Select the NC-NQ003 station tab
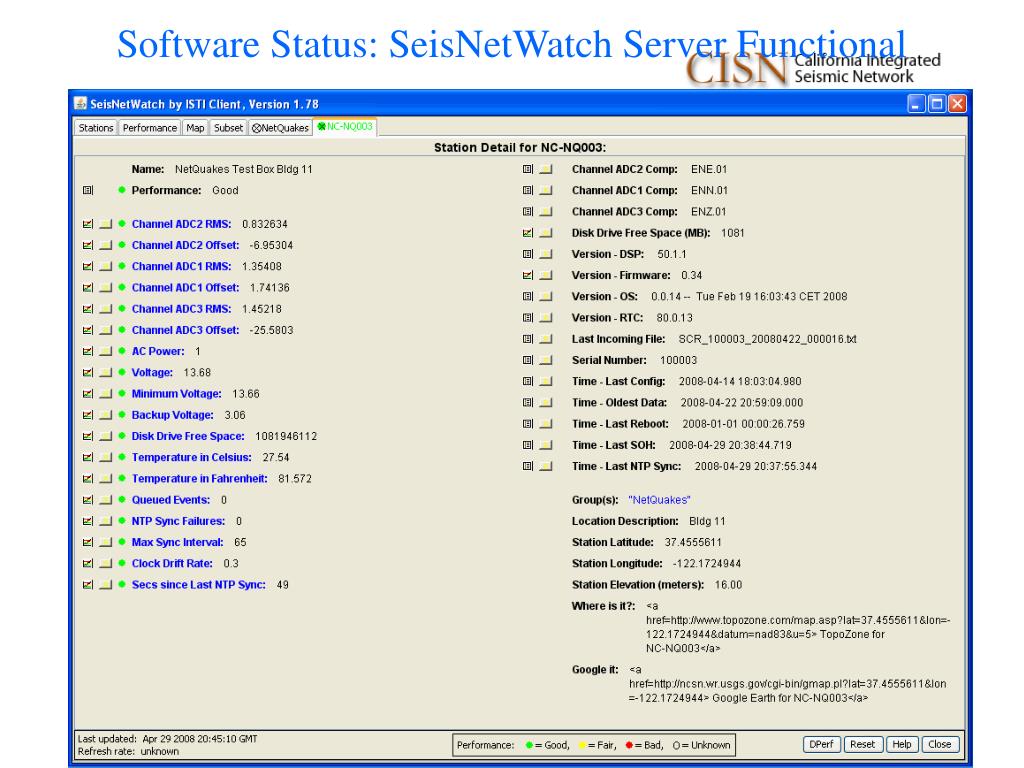The width and height of the screenshot is (1024, 768). (x=345, y=127)
